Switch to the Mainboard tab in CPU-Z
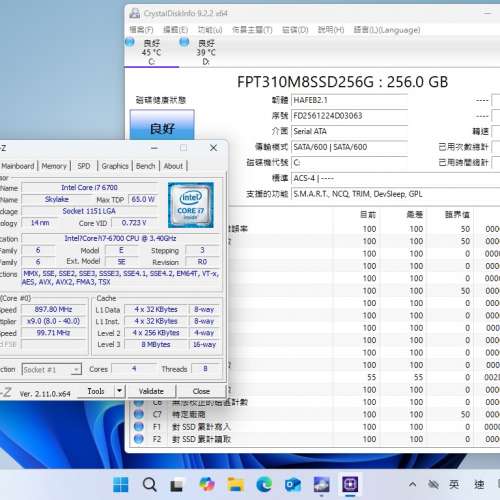 18,166
